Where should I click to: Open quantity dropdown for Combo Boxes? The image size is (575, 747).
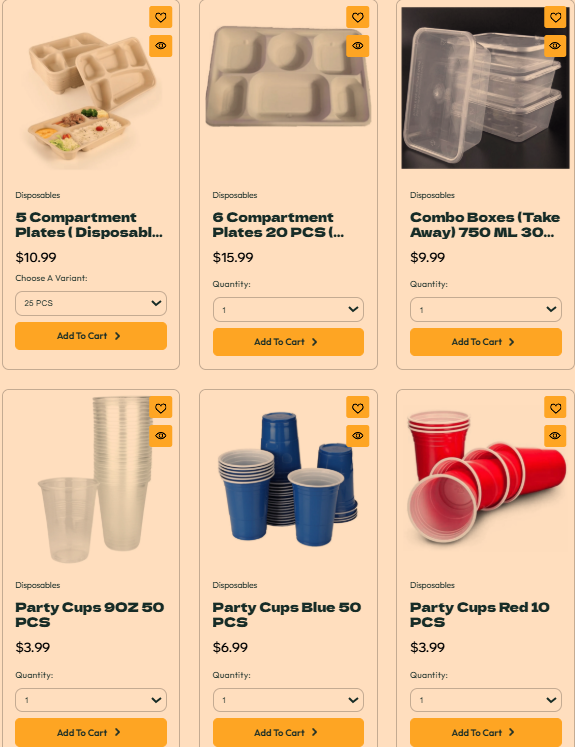(x=486, y=310)
